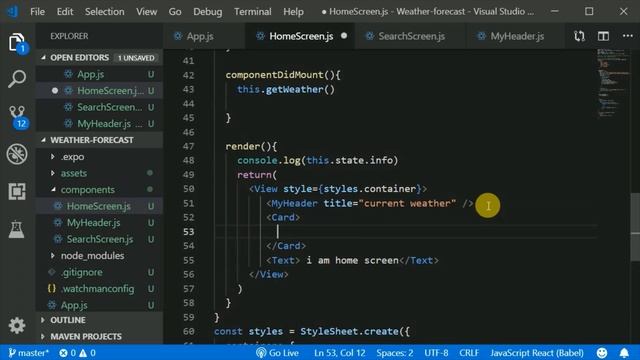The image size is (640, 360).
Task: Open the Edit menu
Action: click(x=65, y=11)
